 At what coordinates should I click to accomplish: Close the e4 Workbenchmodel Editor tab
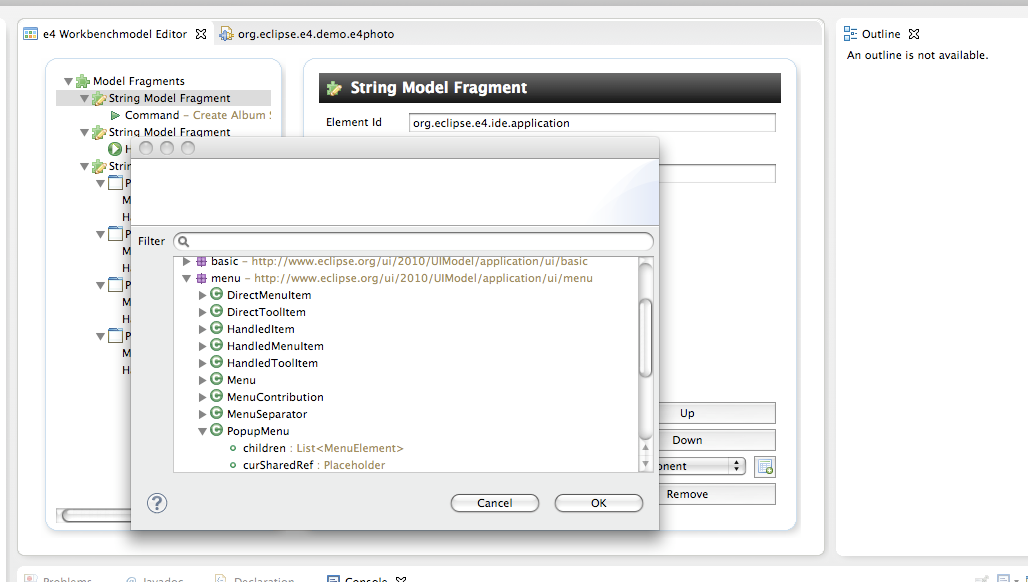click(201, 34)
